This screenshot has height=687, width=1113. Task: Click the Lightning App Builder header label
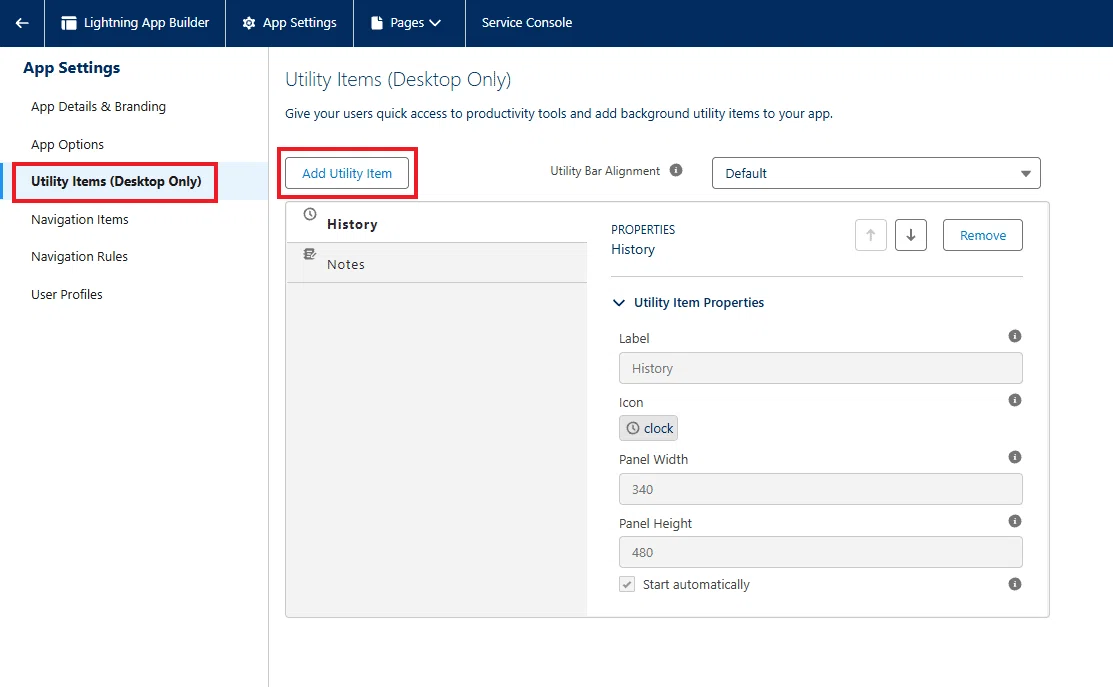point(146,23)
